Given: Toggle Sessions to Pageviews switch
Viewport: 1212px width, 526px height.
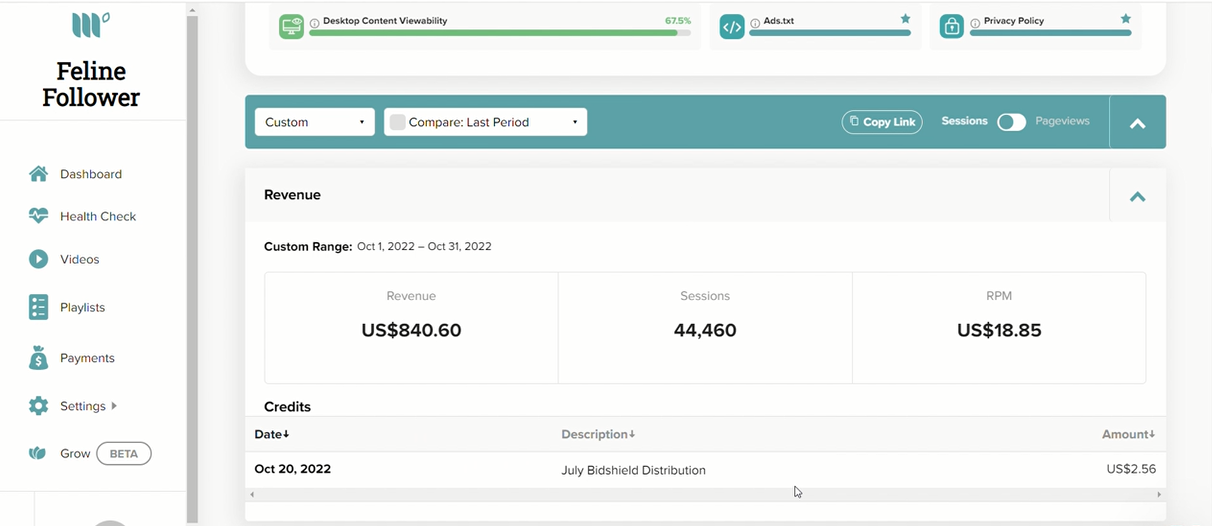Looking at the screenshot, I should (x=1011, y=122).
